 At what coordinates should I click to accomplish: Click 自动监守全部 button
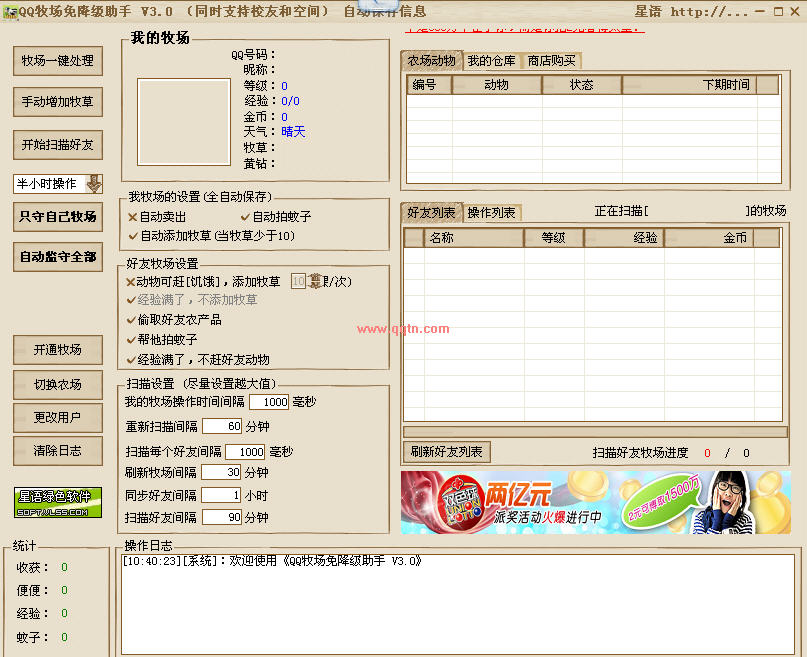coord(58,257)
